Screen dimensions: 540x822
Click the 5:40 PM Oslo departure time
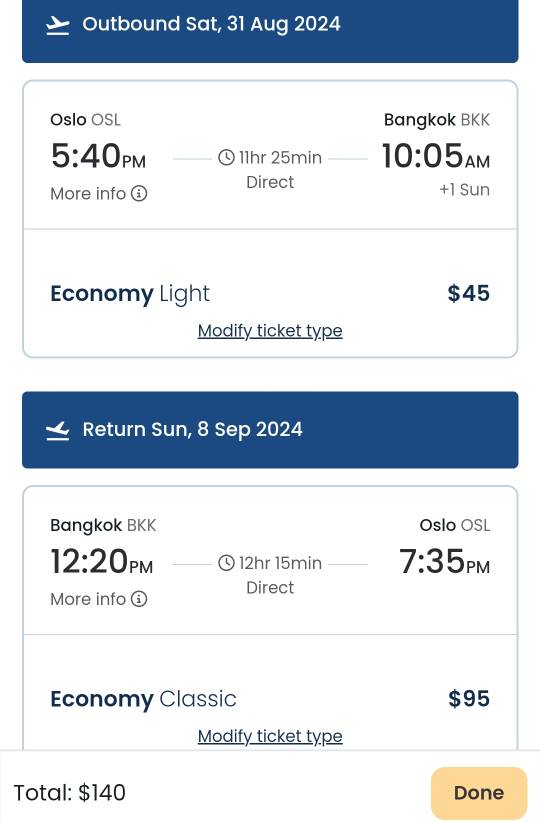98,156
